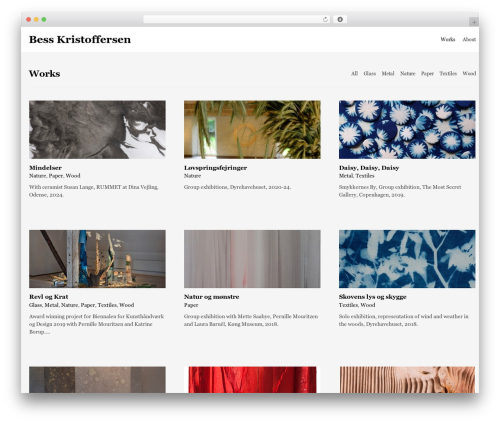Go to the Works page in the top navigation
500x423 pixels.
pos(448,39)
